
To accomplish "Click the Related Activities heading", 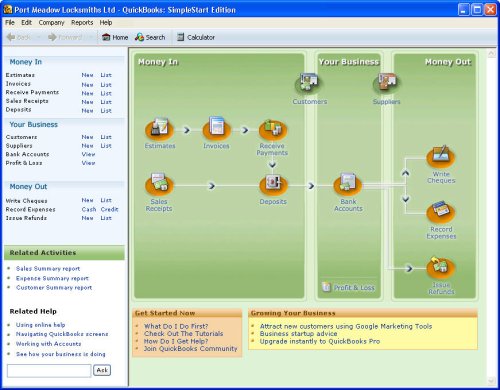I will 43,253.
